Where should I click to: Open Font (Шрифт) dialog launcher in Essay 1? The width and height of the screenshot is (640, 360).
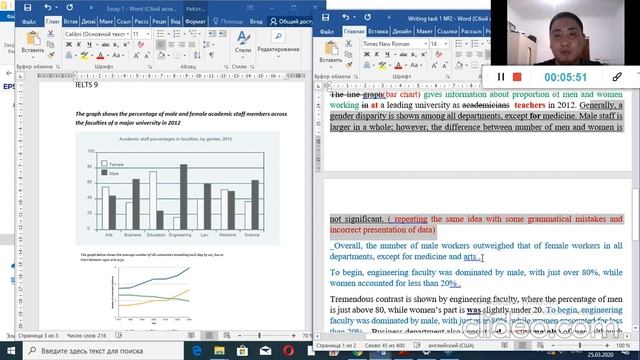click(150, 67)
